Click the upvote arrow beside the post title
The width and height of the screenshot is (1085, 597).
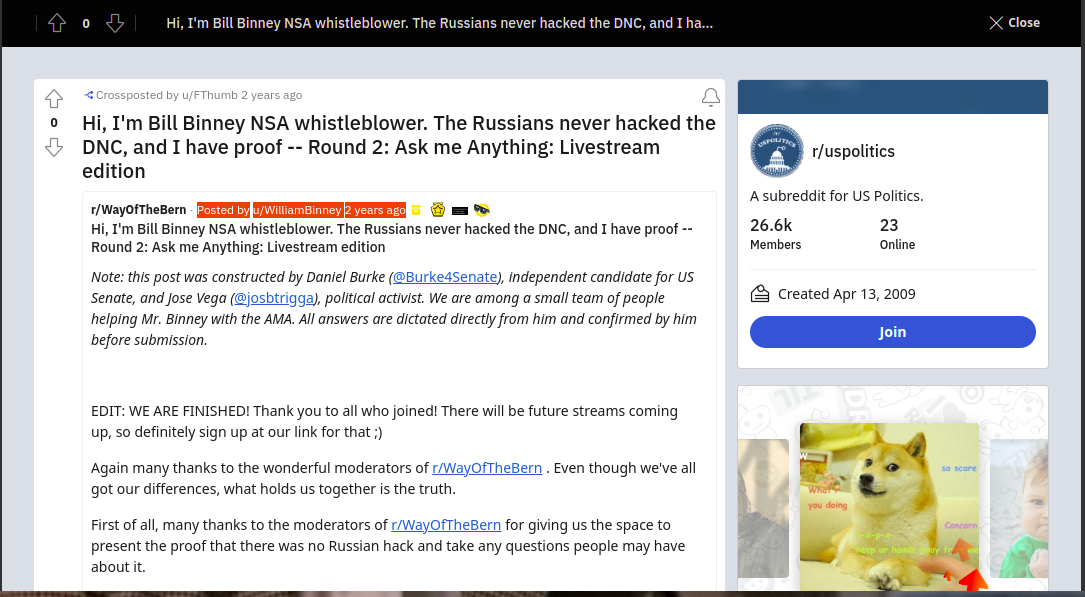(54, 99)
